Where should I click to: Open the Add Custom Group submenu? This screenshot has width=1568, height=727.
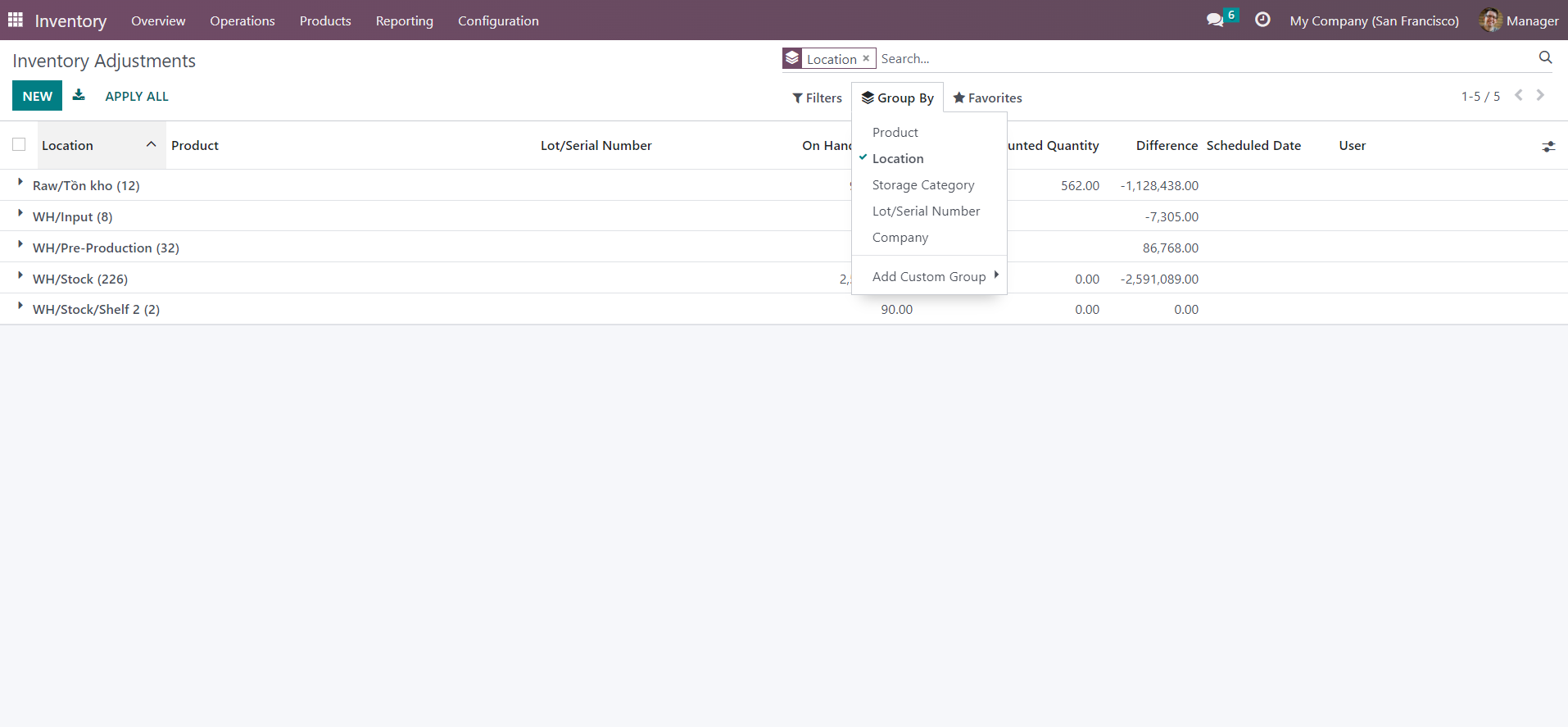tap(929, 277)
